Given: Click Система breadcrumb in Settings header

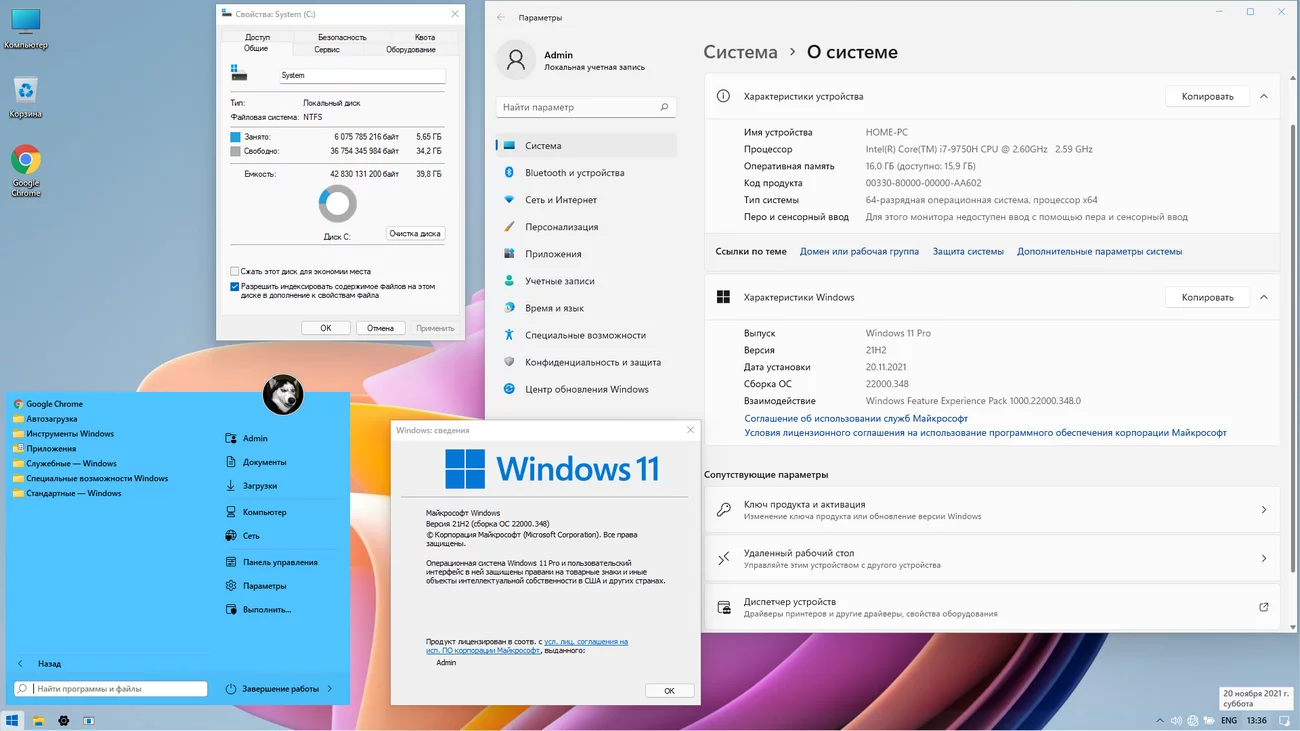Looking at the screenshot, I should tap(740, 52).
